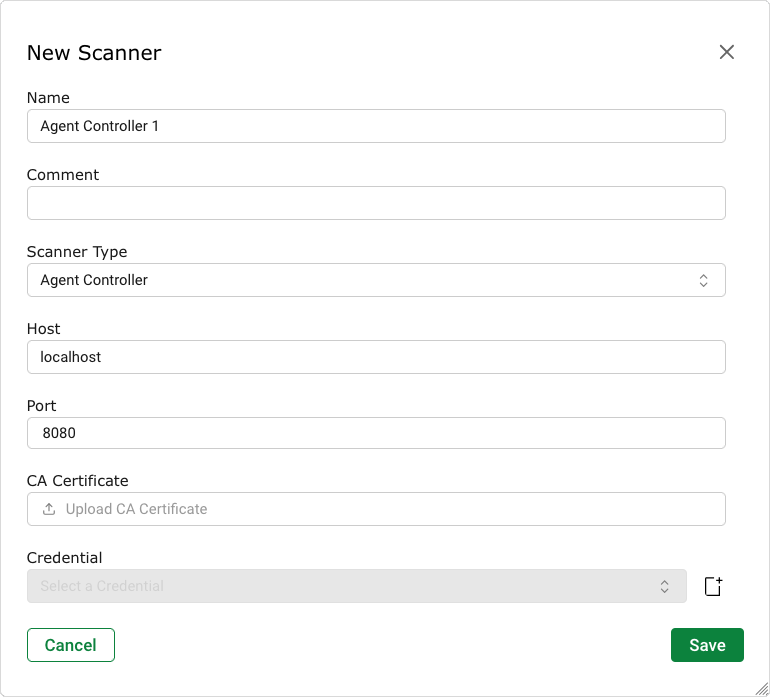Viewport: 770px width, 697px height.
Task: Select the Host field containing localhost
Action: point(376,357)
